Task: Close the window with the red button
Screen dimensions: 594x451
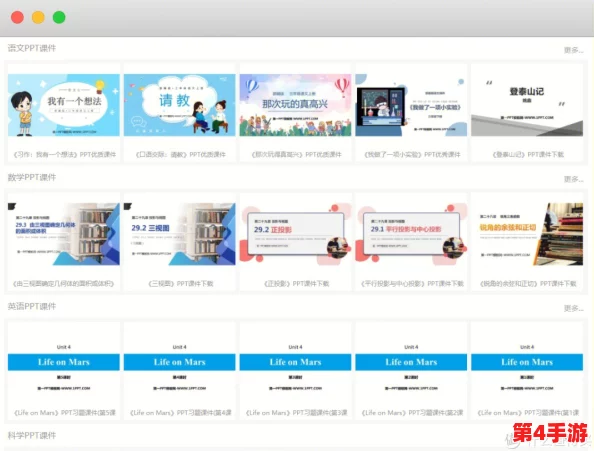Action: (17, 17)
